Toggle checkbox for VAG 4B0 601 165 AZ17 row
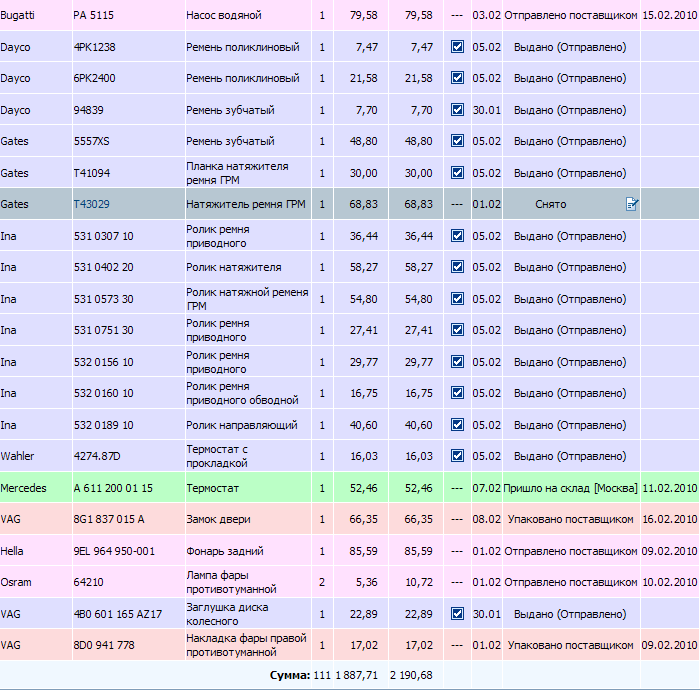This screenshot has height=690, width=700. pos(457,613)
